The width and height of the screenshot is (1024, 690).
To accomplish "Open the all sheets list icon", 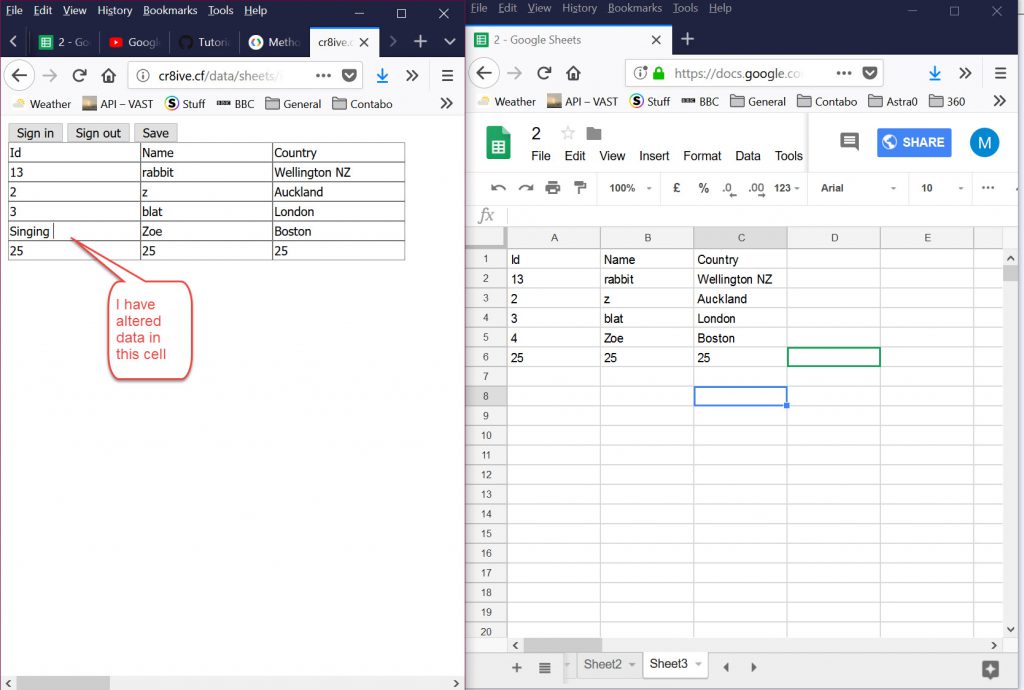I will point(544,667).
